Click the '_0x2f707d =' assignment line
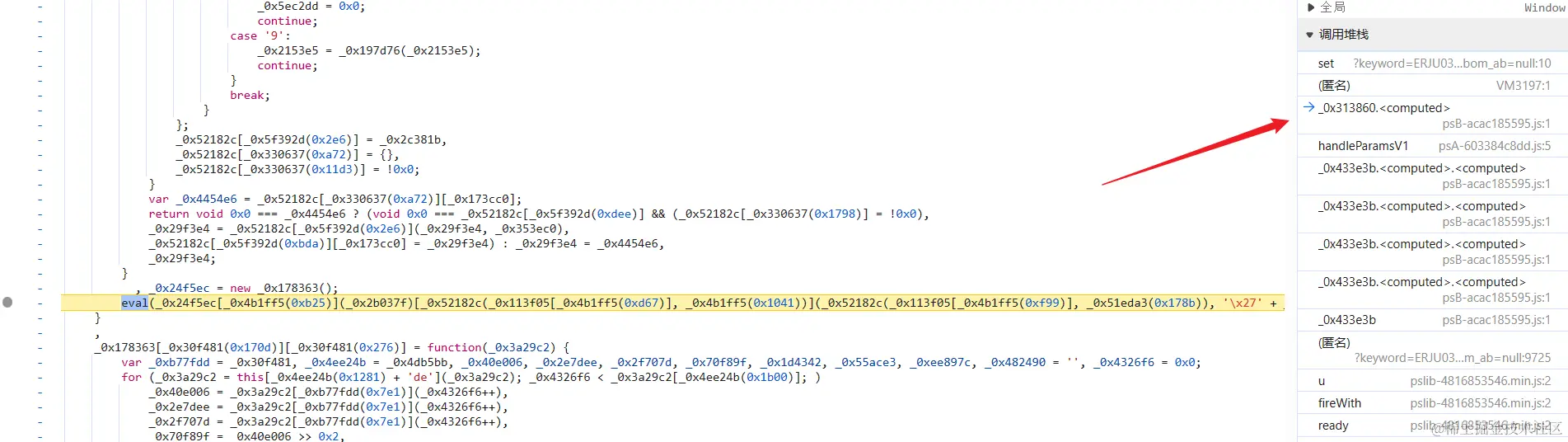 point(328,422)
